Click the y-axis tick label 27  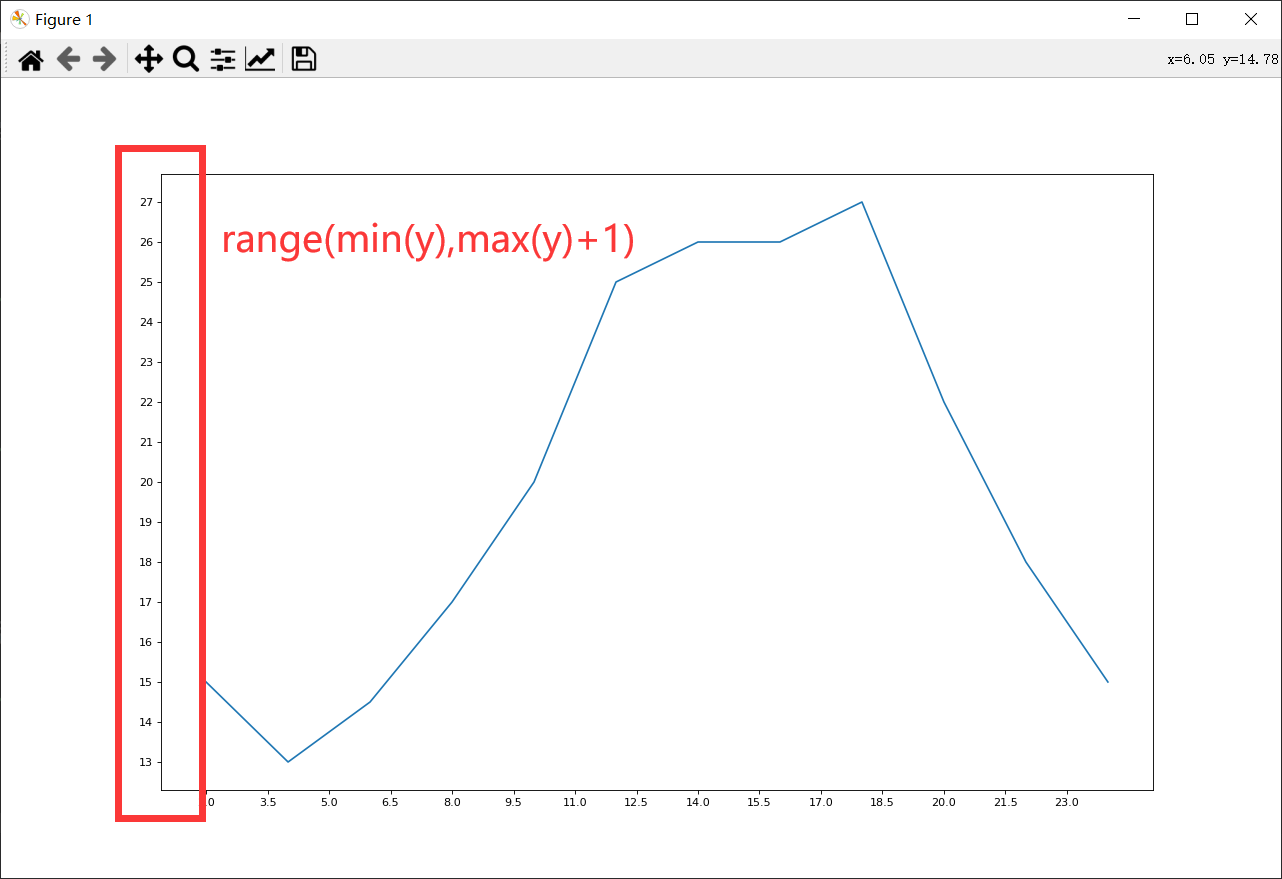tap(146, 201)
